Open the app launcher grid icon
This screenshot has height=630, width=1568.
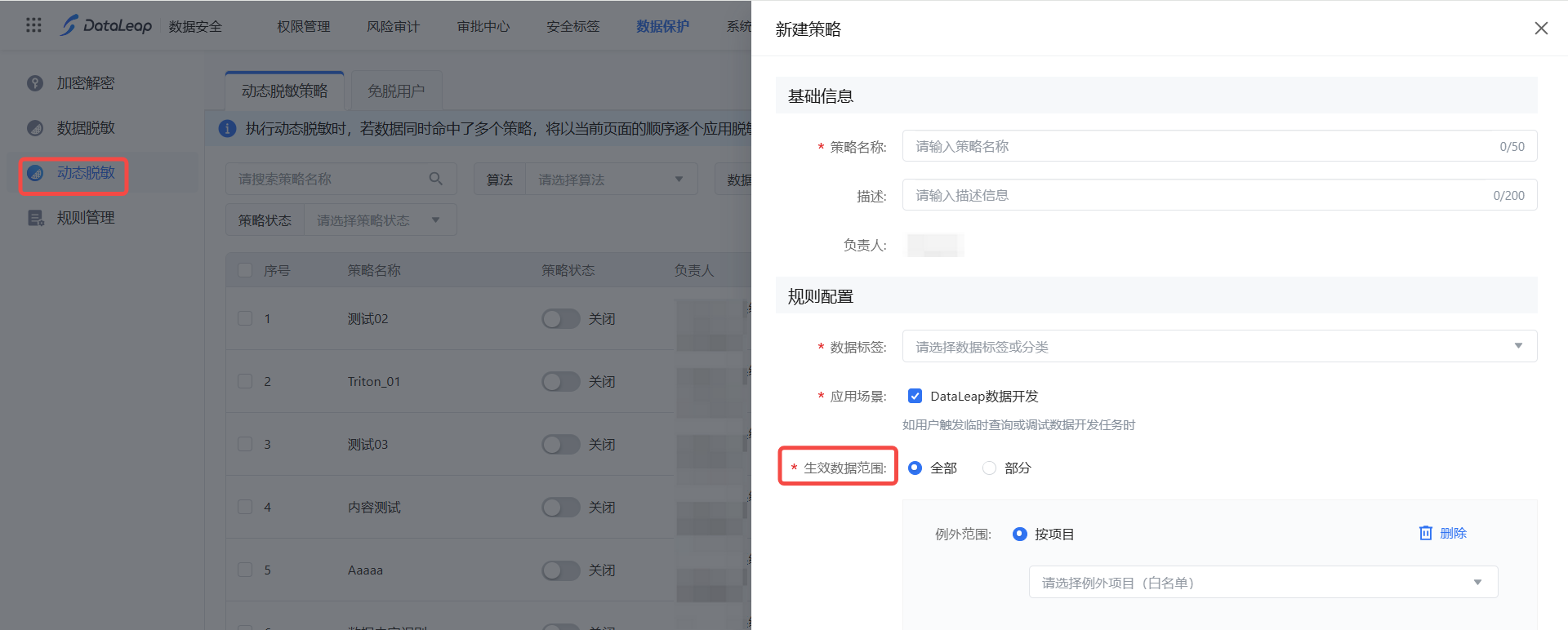pyautogui.click(x=33, y=25)
